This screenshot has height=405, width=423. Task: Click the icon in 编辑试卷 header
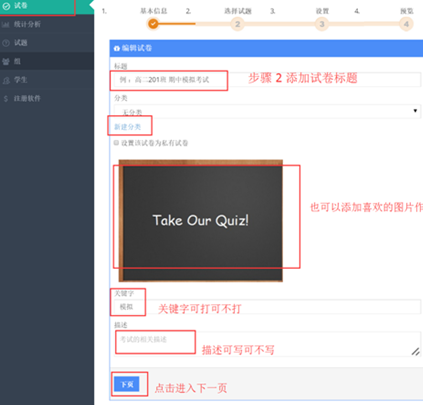[x=117, y=48]
